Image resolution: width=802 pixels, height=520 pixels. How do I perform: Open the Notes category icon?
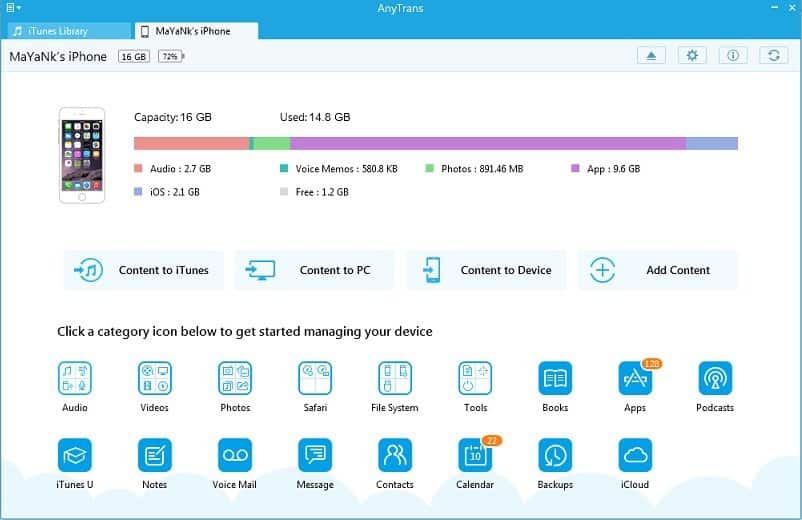coord(154,455)
